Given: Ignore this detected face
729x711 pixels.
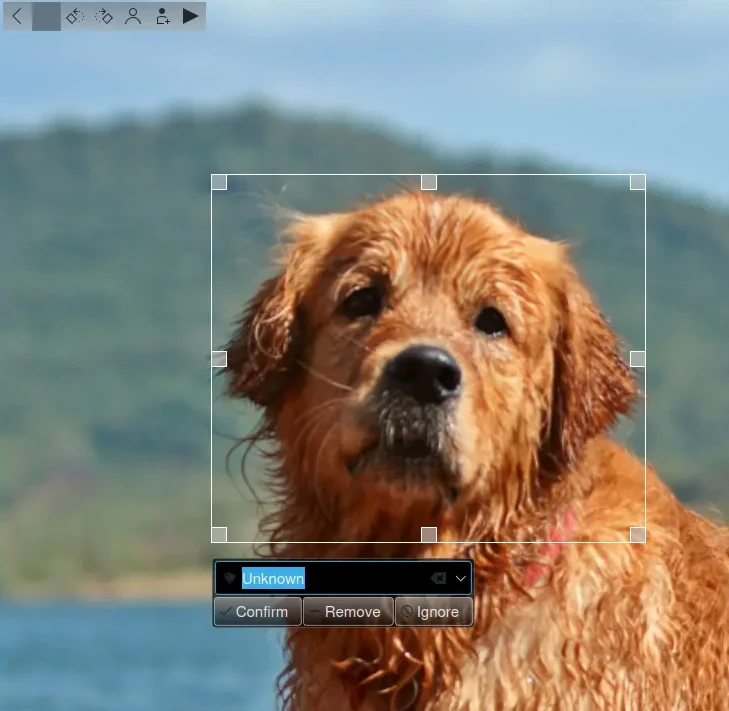Looking at the screenshot, I should pyautogui.click(x=433, y=612).
